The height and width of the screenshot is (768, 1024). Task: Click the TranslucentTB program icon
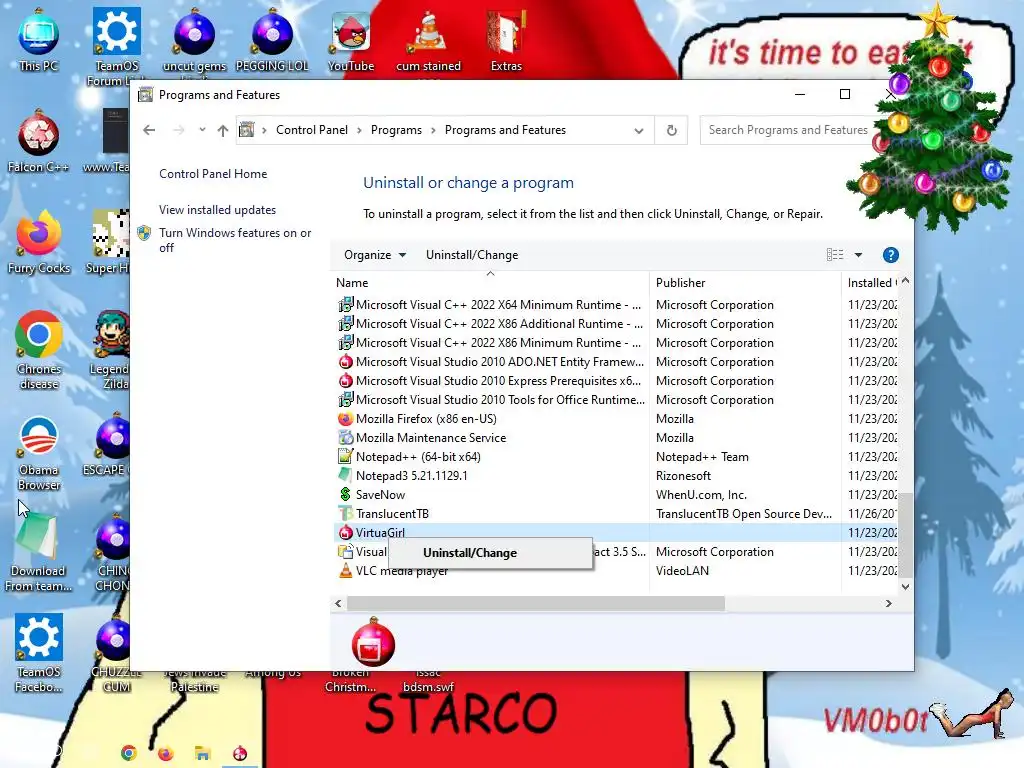[345, 513]
